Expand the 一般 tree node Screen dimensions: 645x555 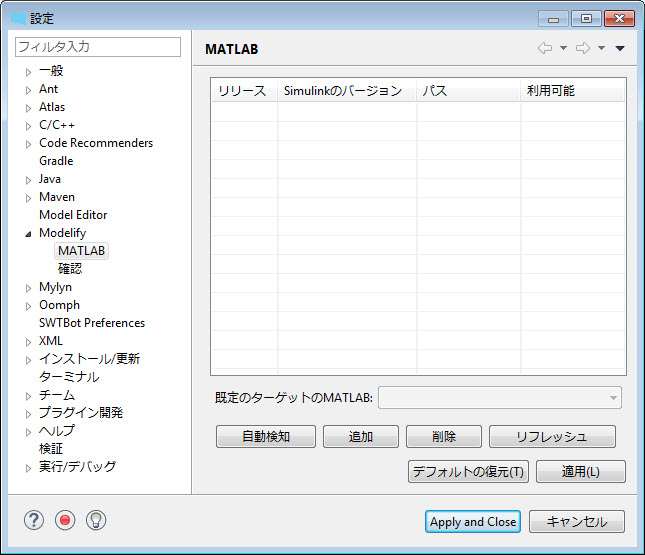[28, 72]
